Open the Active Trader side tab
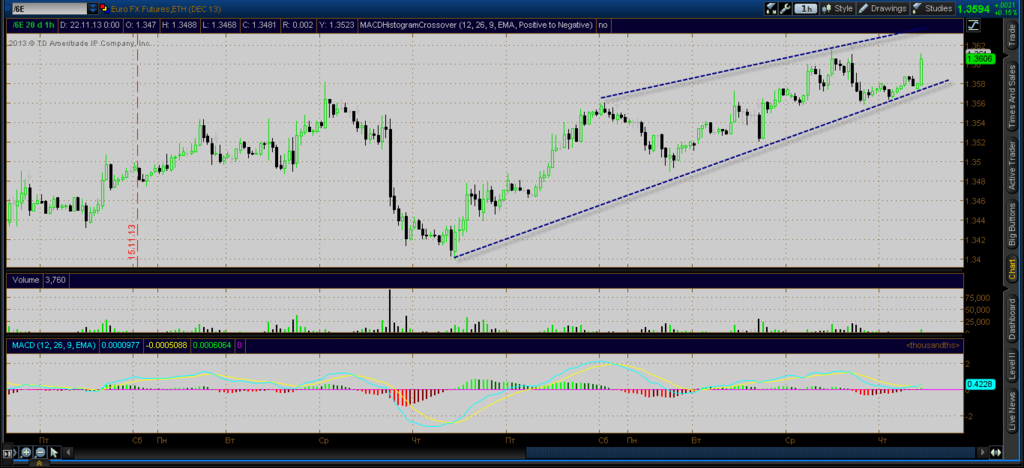The height and width of the screenshot is (468, 1024). click(x=1012, y=163)
